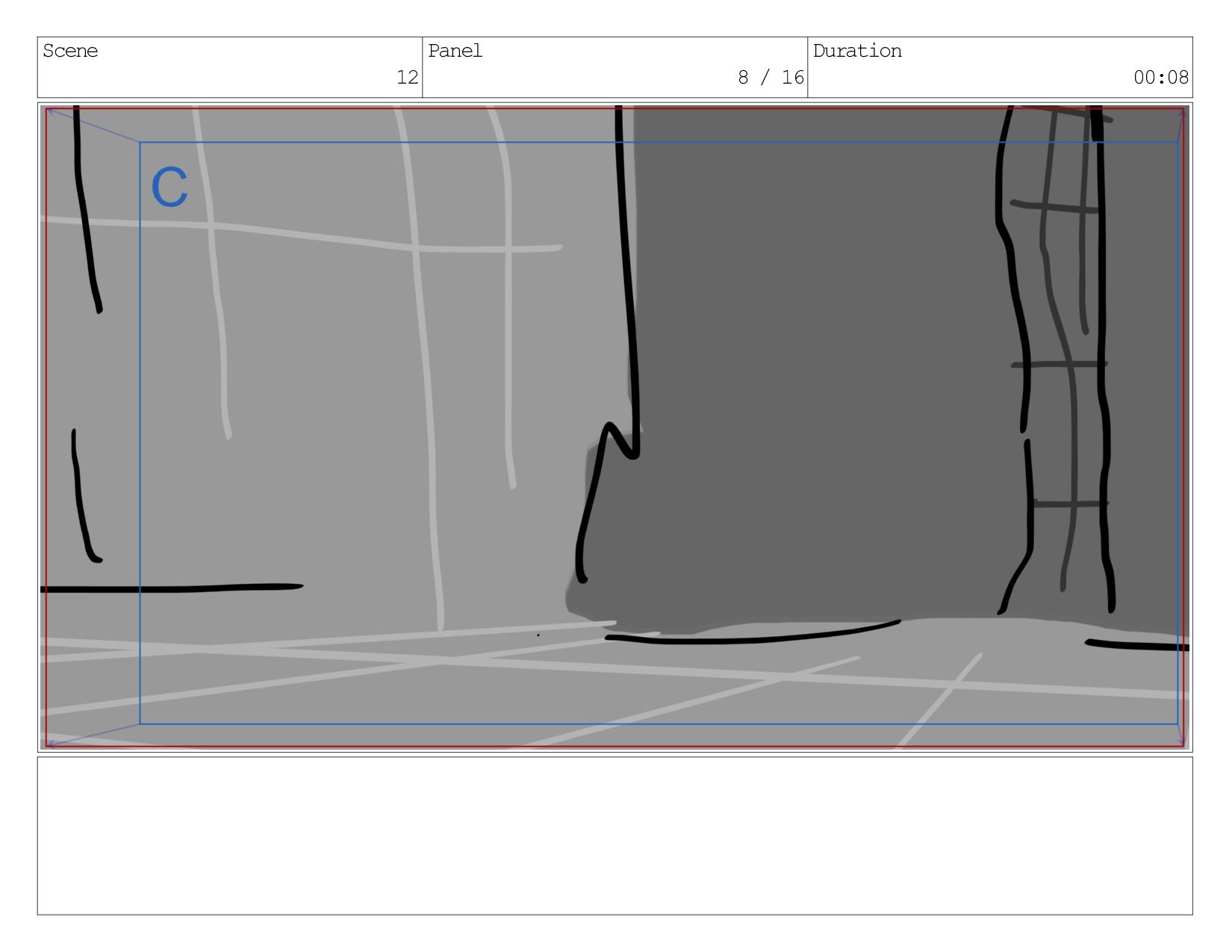Click the blue camera label C
Viewport: 1232px width, 952px height.
(169, 187)
